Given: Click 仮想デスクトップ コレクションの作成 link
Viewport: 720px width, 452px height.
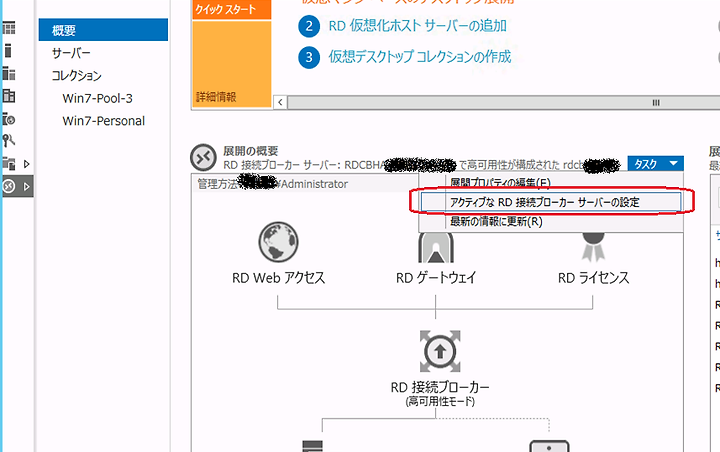Looking at the screenshot, I should click(420, 57).
